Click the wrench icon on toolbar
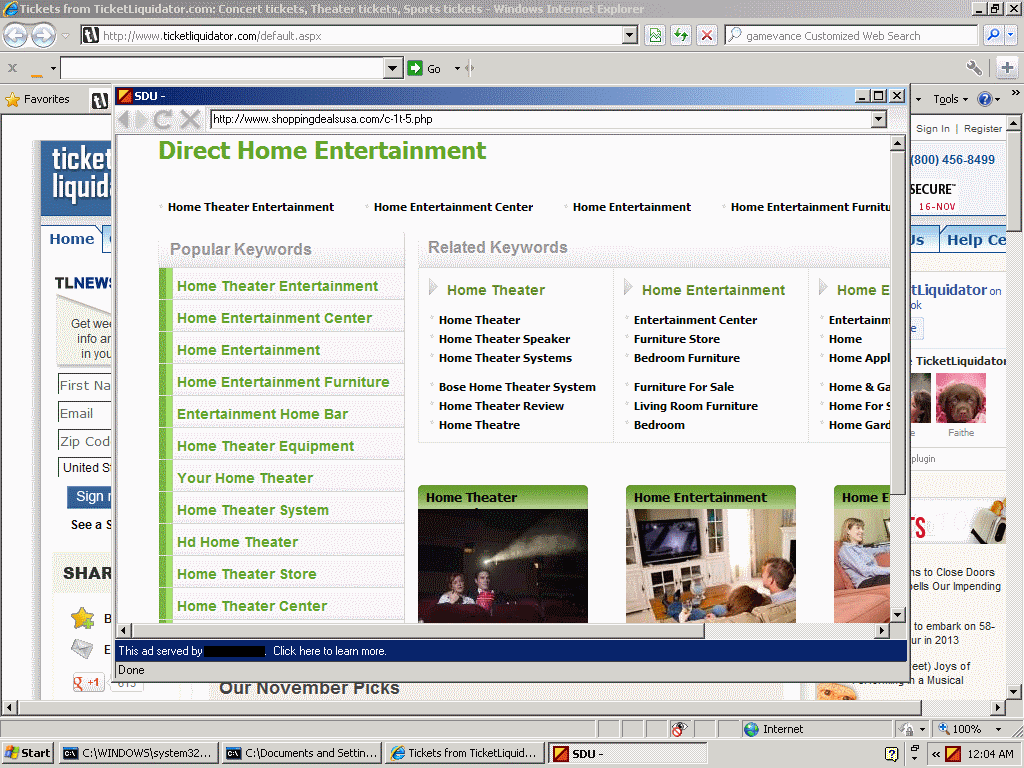This screenshot has width=1024, height=768. point(974,67)
